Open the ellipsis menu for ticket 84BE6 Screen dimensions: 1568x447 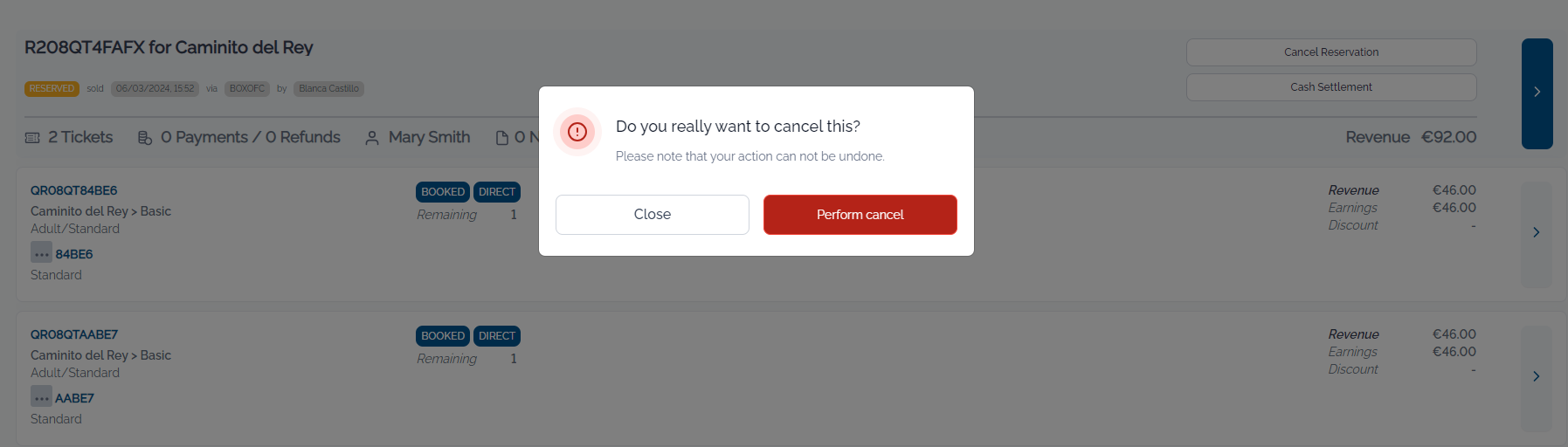click(x=41, y=253)
